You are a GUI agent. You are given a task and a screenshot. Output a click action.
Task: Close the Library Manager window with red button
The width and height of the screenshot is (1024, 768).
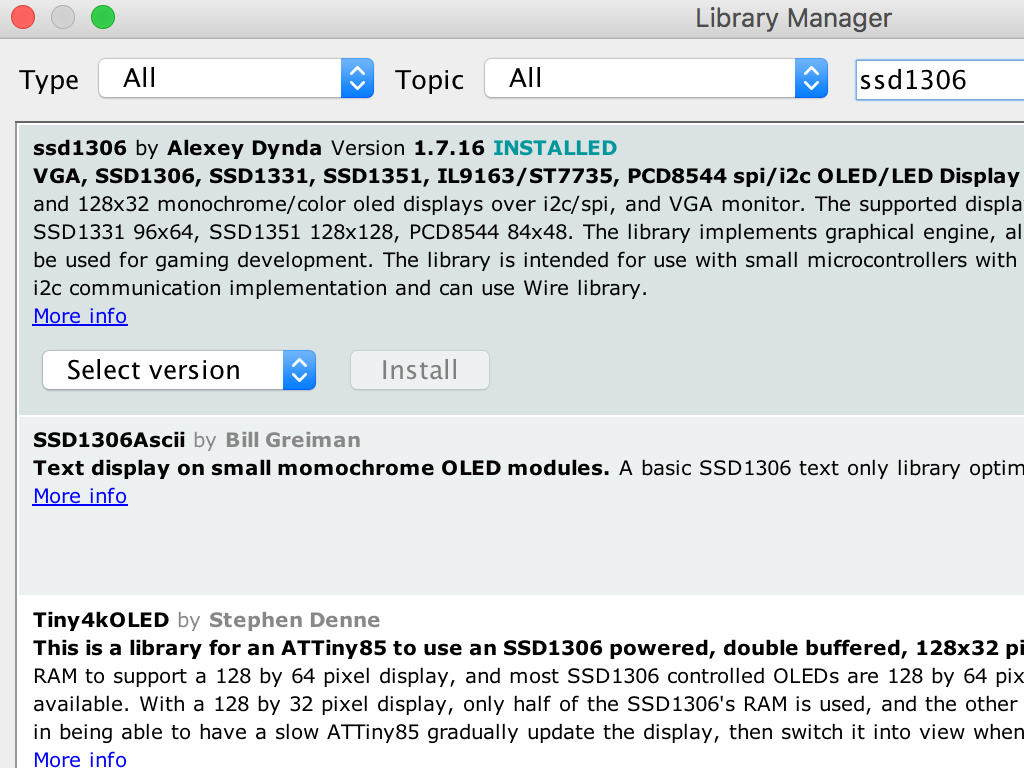tap(23, 17)
